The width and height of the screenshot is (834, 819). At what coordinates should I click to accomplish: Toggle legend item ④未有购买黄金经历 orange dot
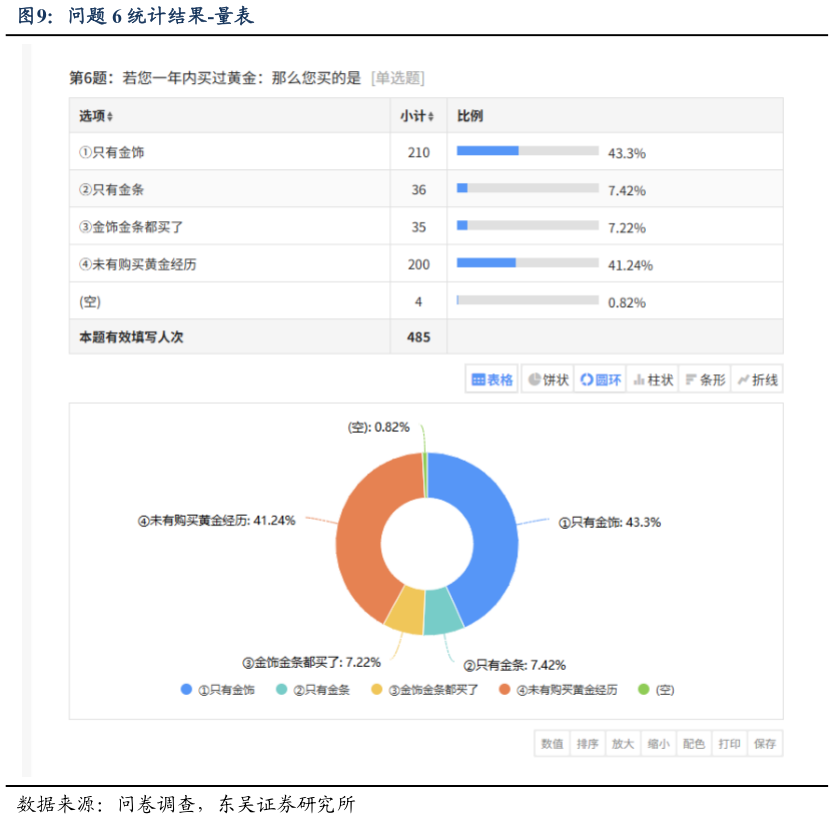(x=504, y=689)
